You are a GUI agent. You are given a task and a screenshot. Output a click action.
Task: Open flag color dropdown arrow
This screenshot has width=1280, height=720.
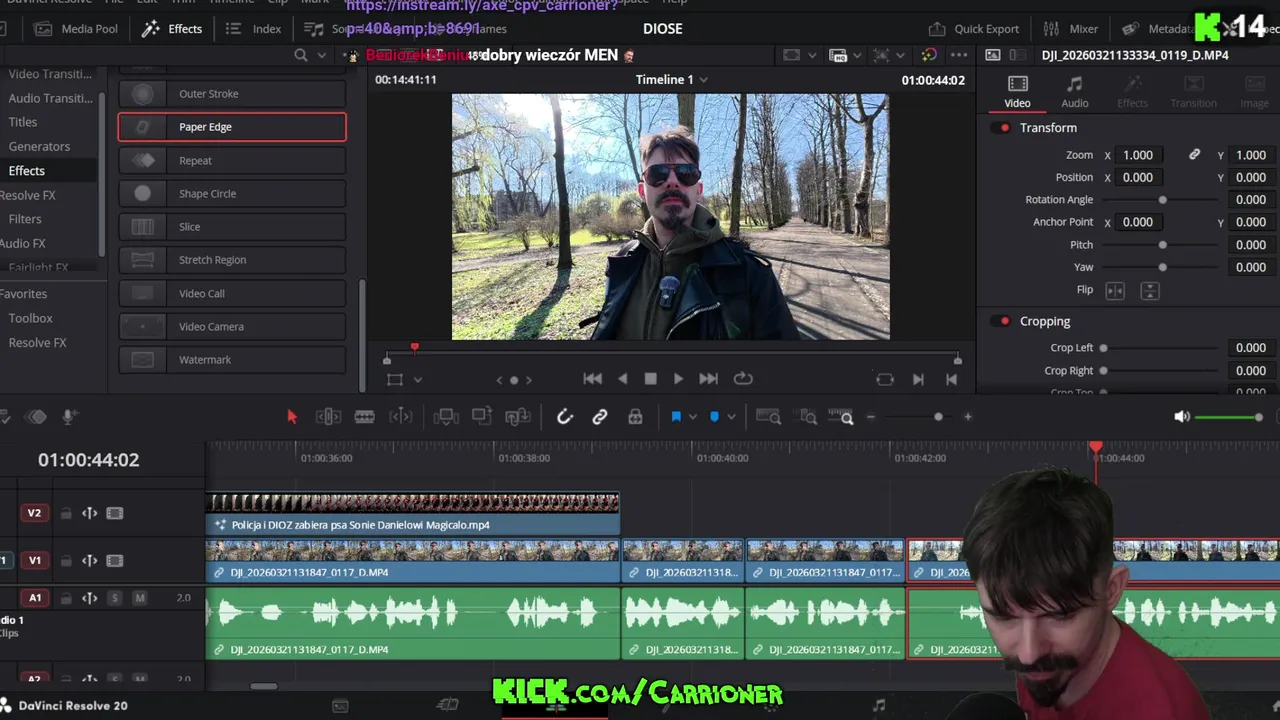[x=692, y=417]
